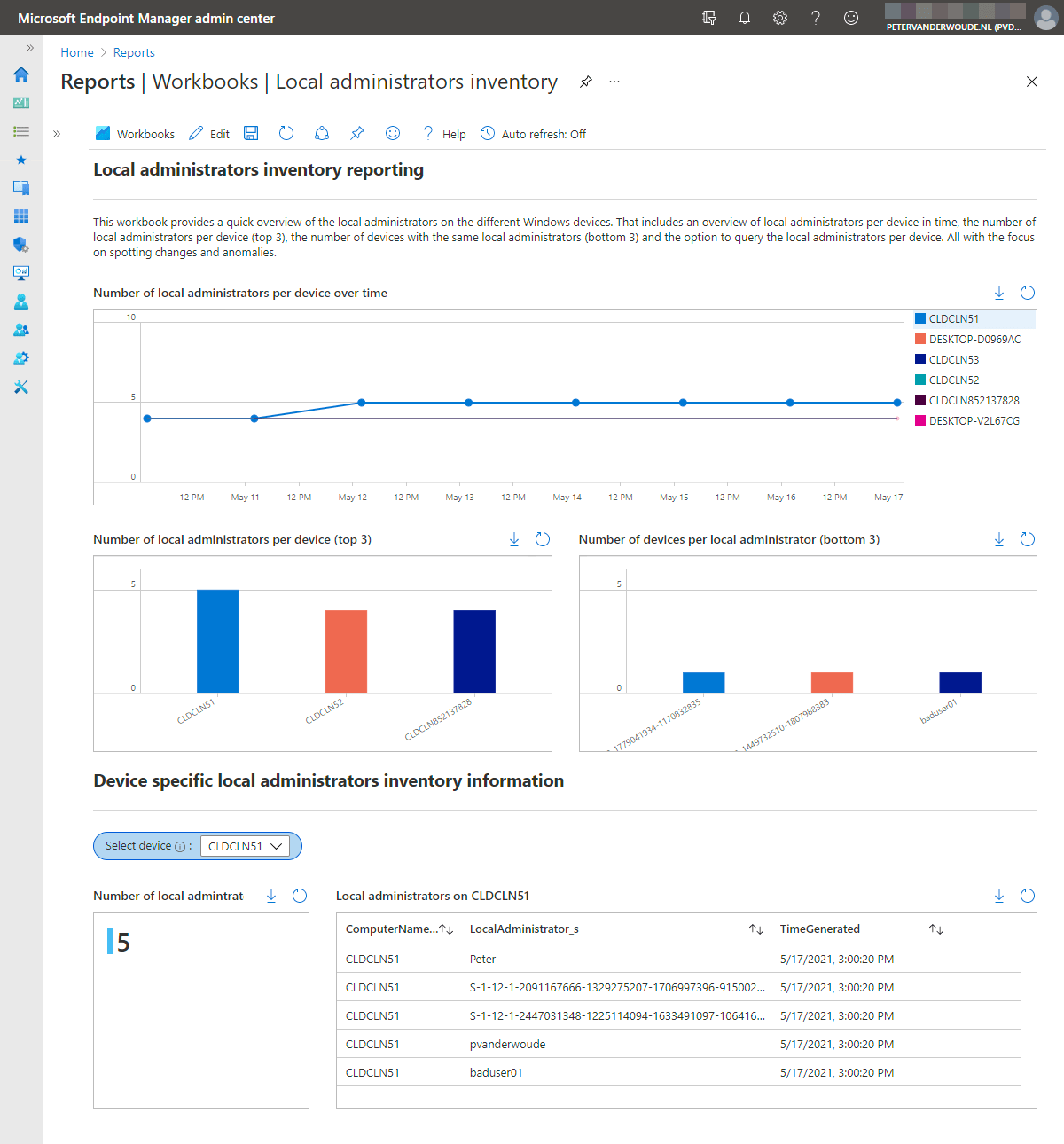Open Troubleshooting and support tools icon
This screenshot has width=1064, height=1144.
tap(21, 387)
